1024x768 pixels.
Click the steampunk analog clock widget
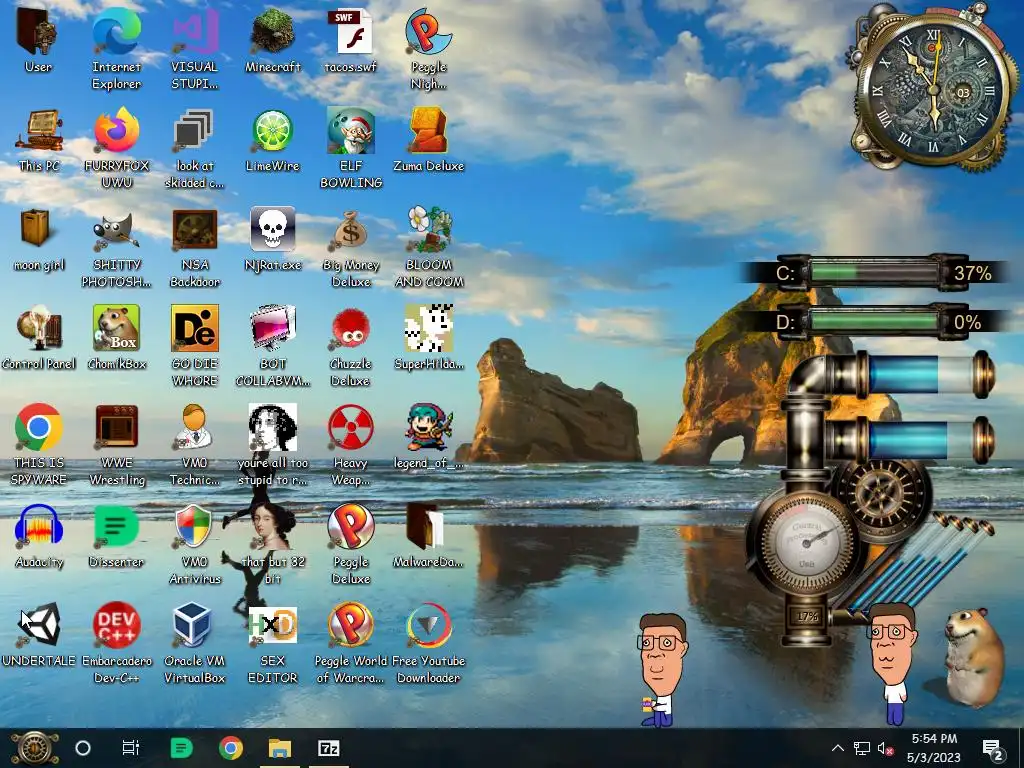click(933, 89)
